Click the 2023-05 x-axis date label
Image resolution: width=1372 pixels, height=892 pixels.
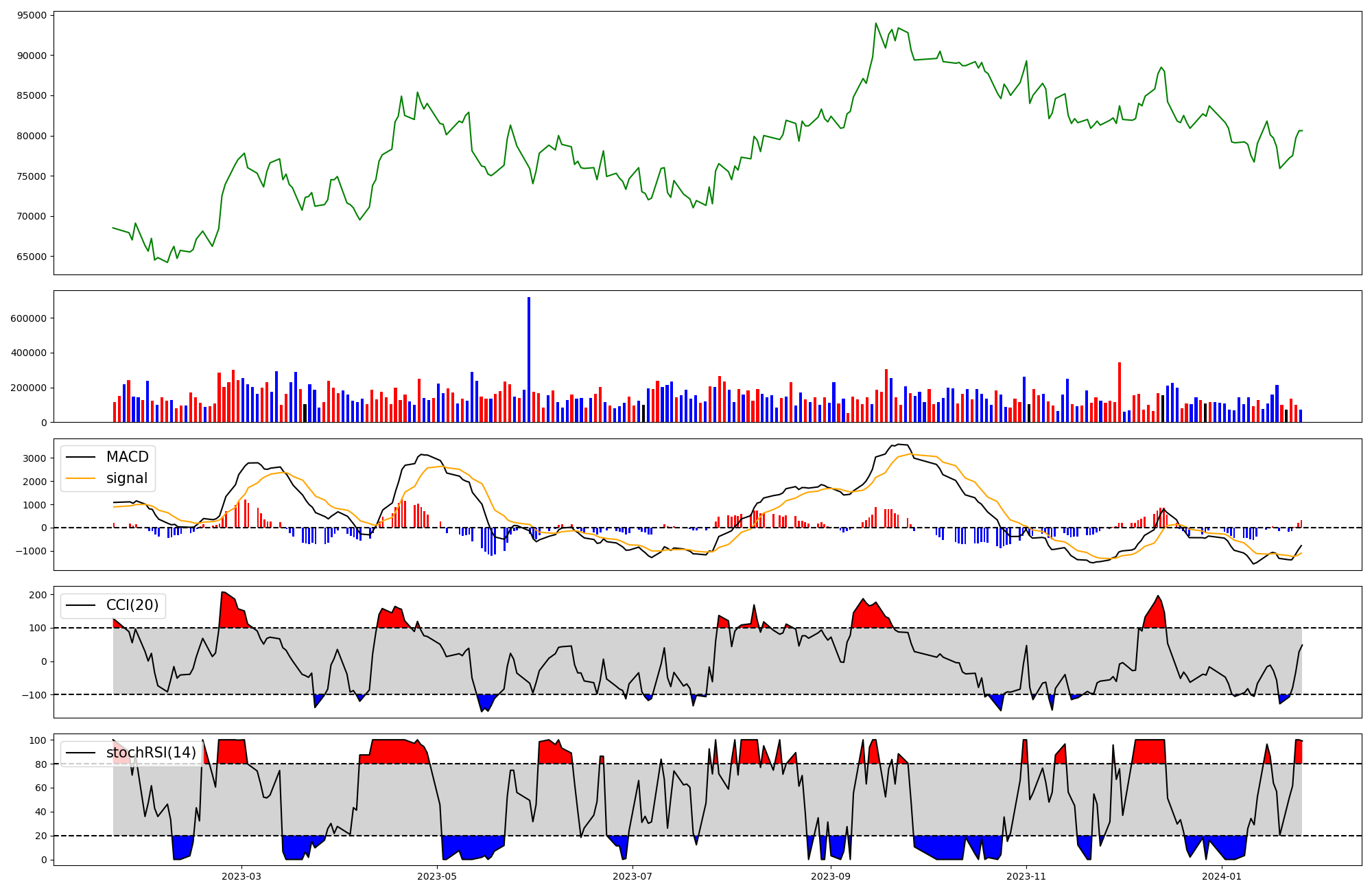(x=437, y=876)
